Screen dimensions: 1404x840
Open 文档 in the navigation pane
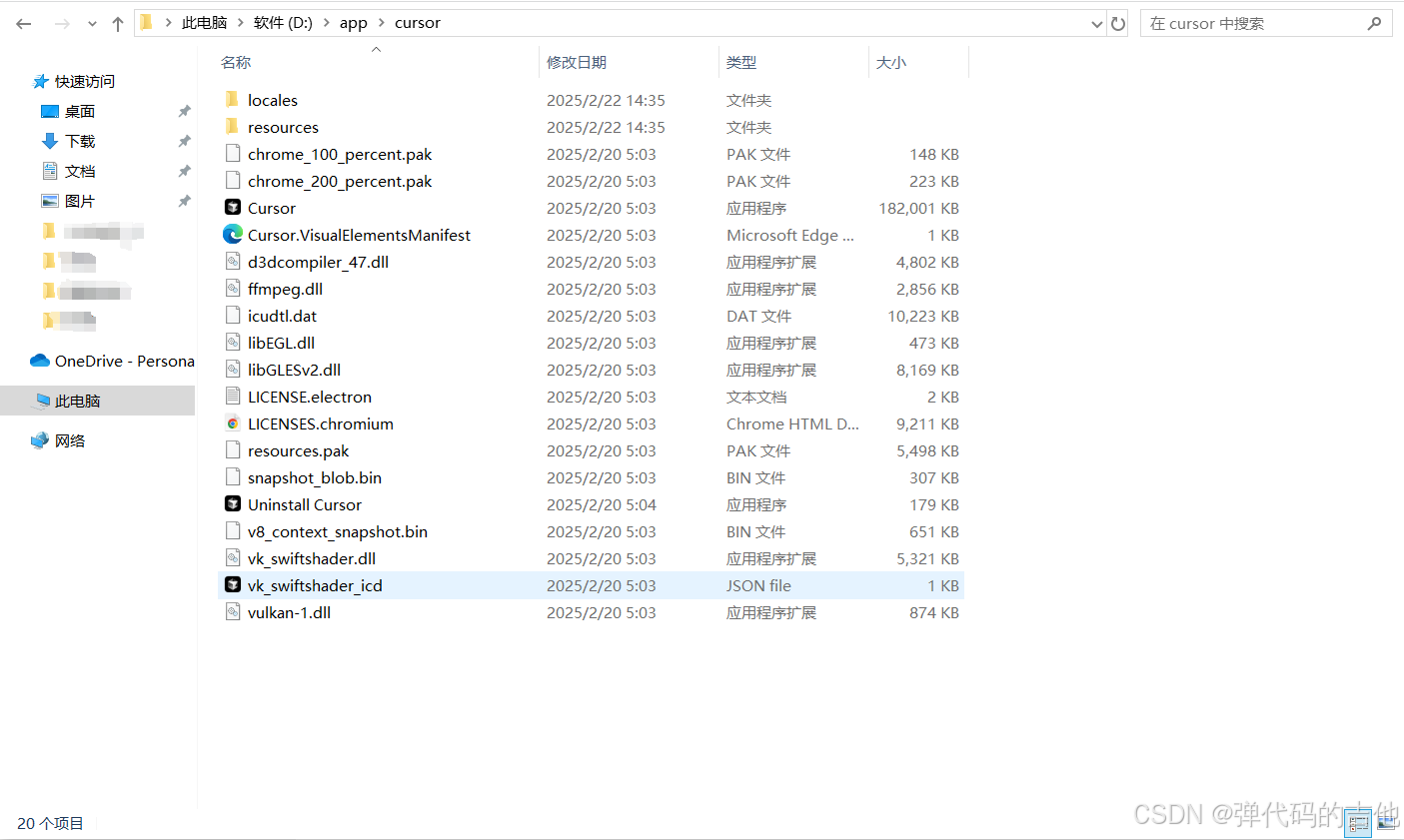(80, 171)
